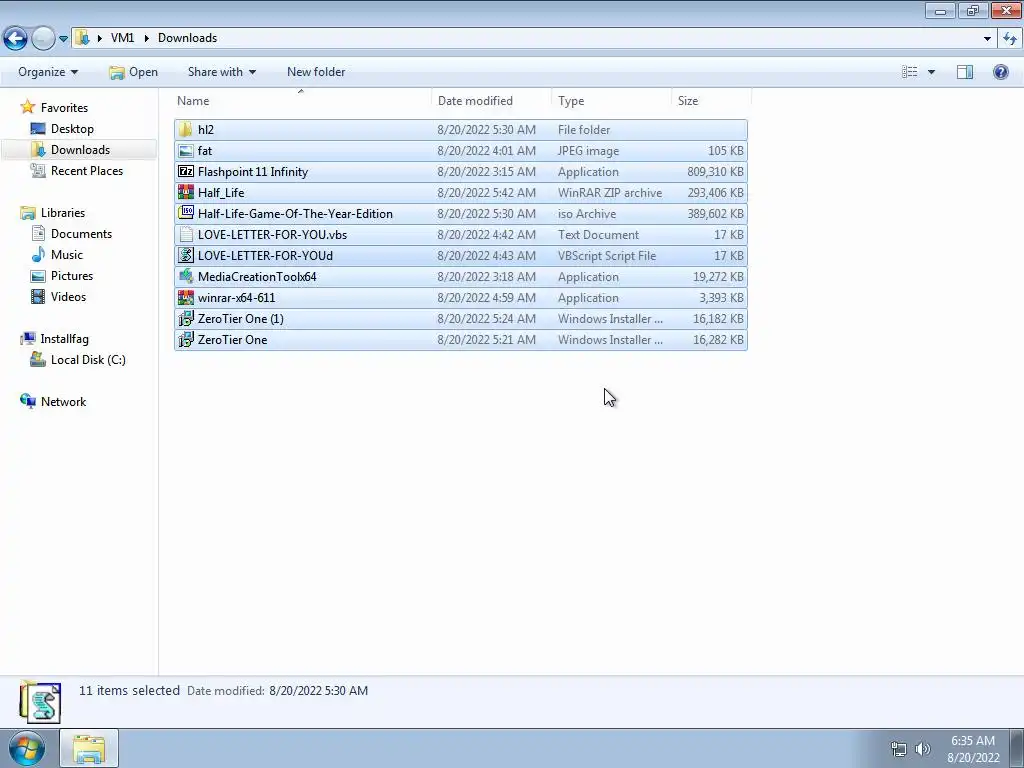Select the Flashpoint 11 Infinity 7z icon
This screenshot has width=1024, height=768.
click(186, 172)
